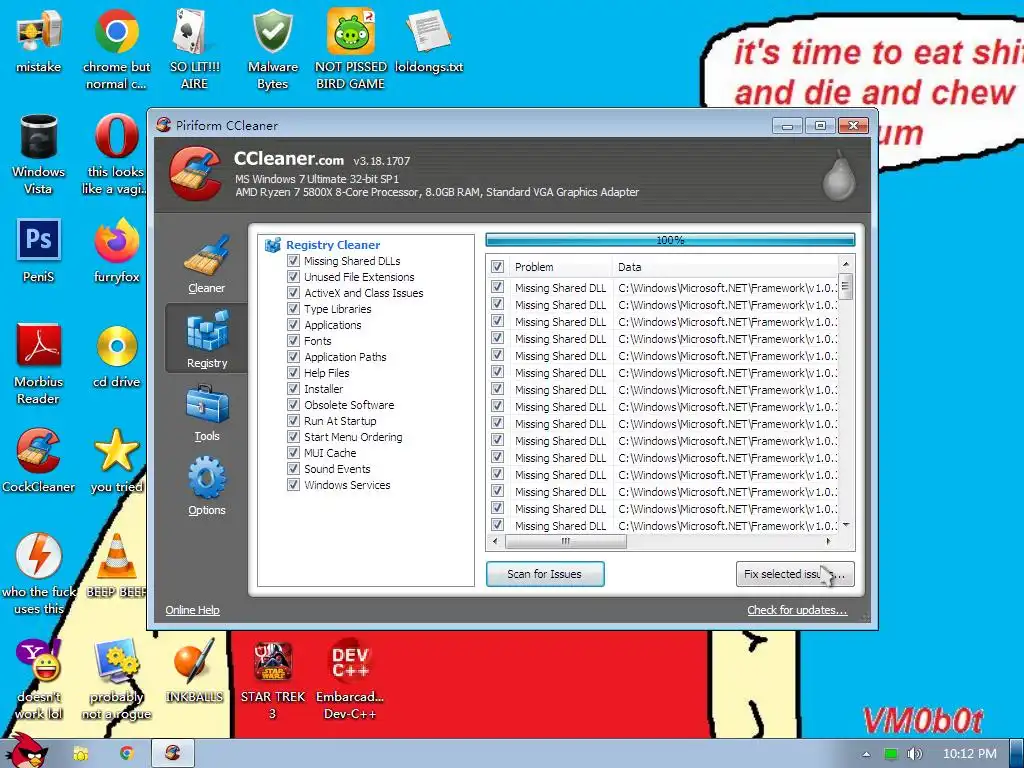Open the 'chrome but normal' desktop icon
Screen dimensions: 1024x768
click(116, 50)
